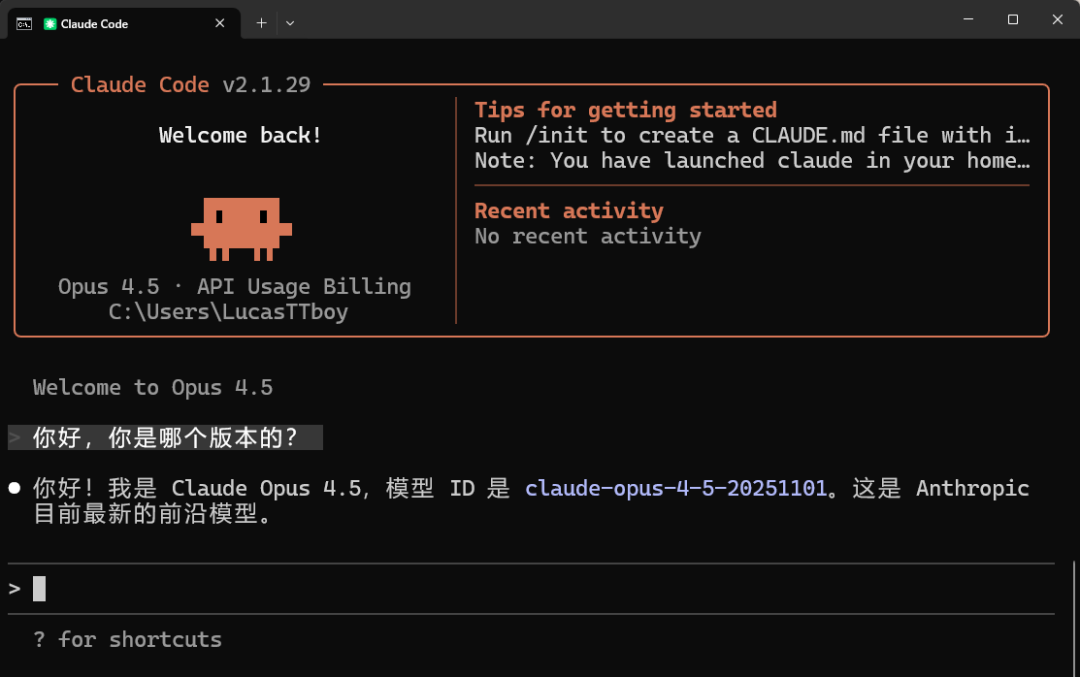Click the highlighted Chinese user message
This screenshot has width=1080, height=677.
(x=165, y=437)
